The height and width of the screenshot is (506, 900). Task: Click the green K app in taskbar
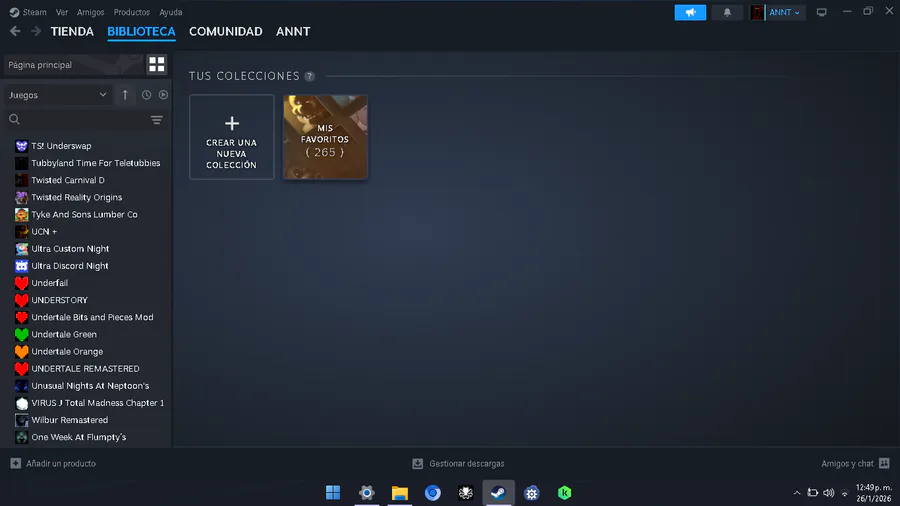[x=564, y=492]
